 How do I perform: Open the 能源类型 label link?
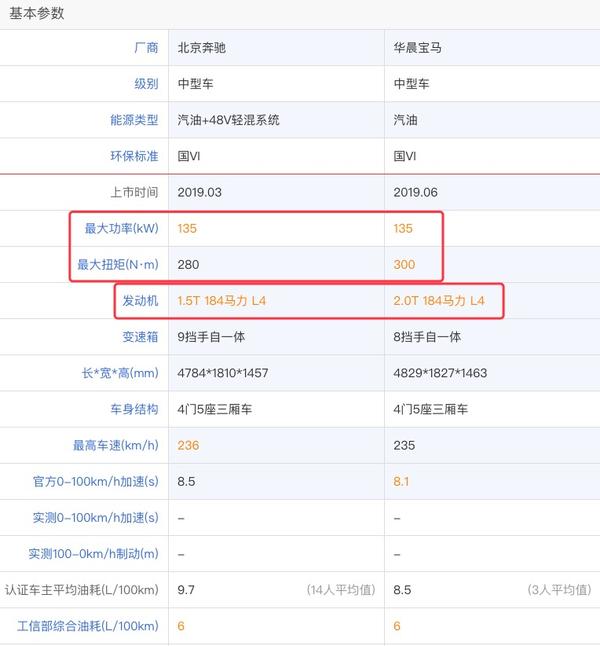tap(134, 120)
